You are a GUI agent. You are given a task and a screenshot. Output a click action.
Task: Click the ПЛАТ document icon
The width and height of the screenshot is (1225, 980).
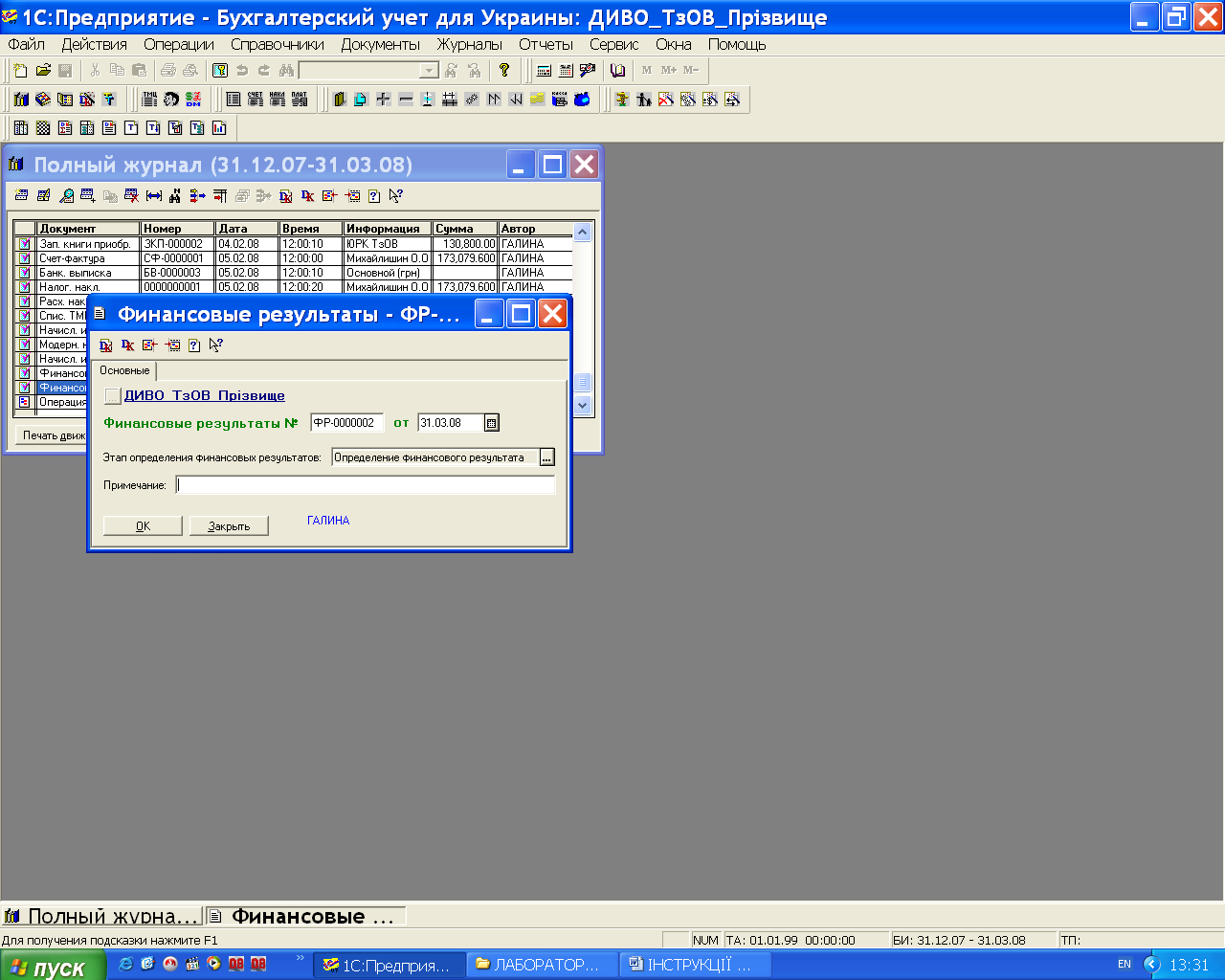[x=300, y=99]
